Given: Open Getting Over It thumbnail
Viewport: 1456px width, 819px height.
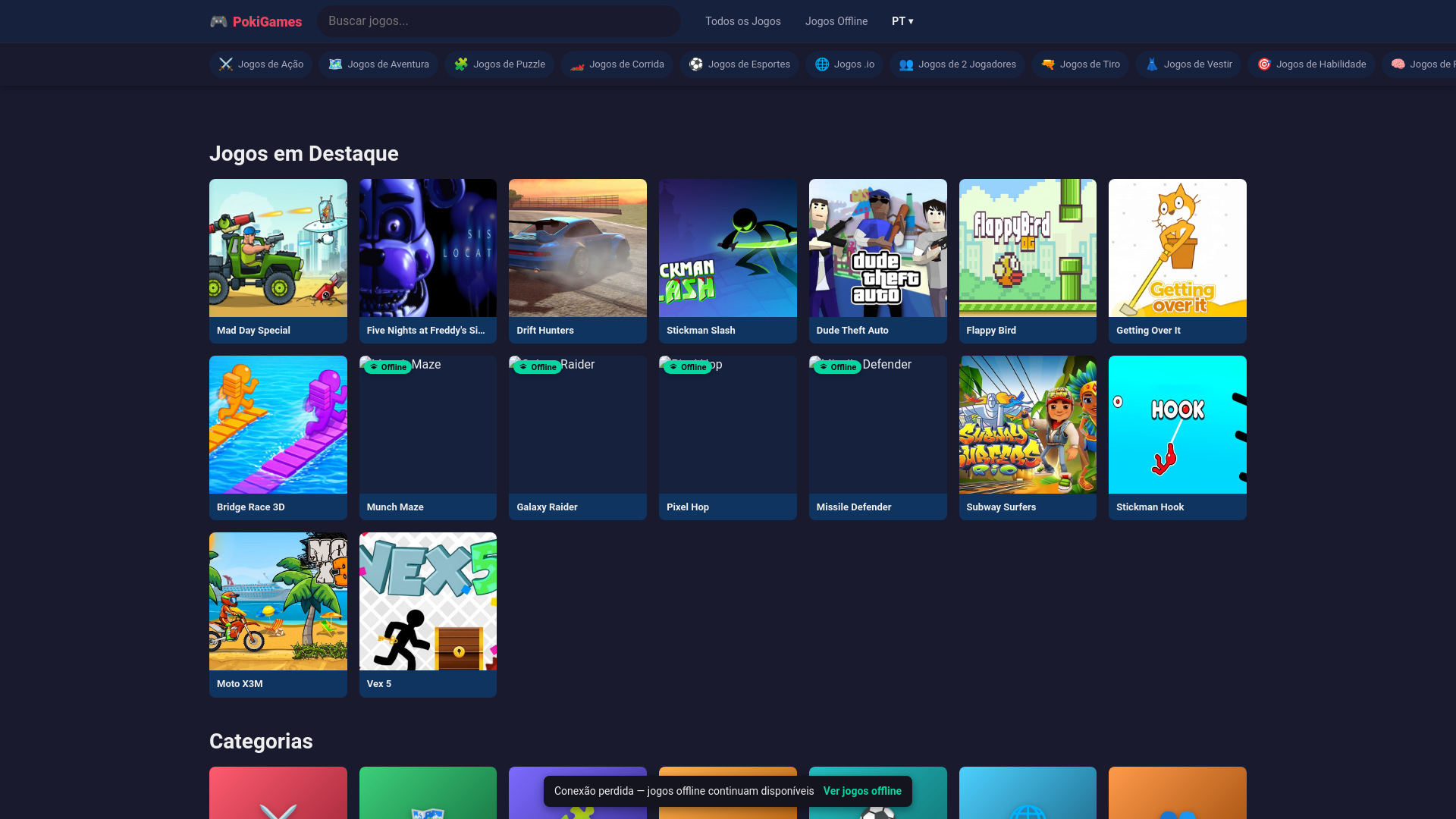Looking at the screenshot, I should pos(1178,248).
